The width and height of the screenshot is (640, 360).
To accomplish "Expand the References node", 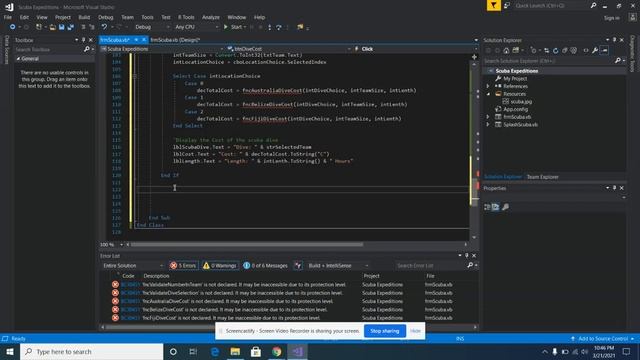I will tap(488, 87).
